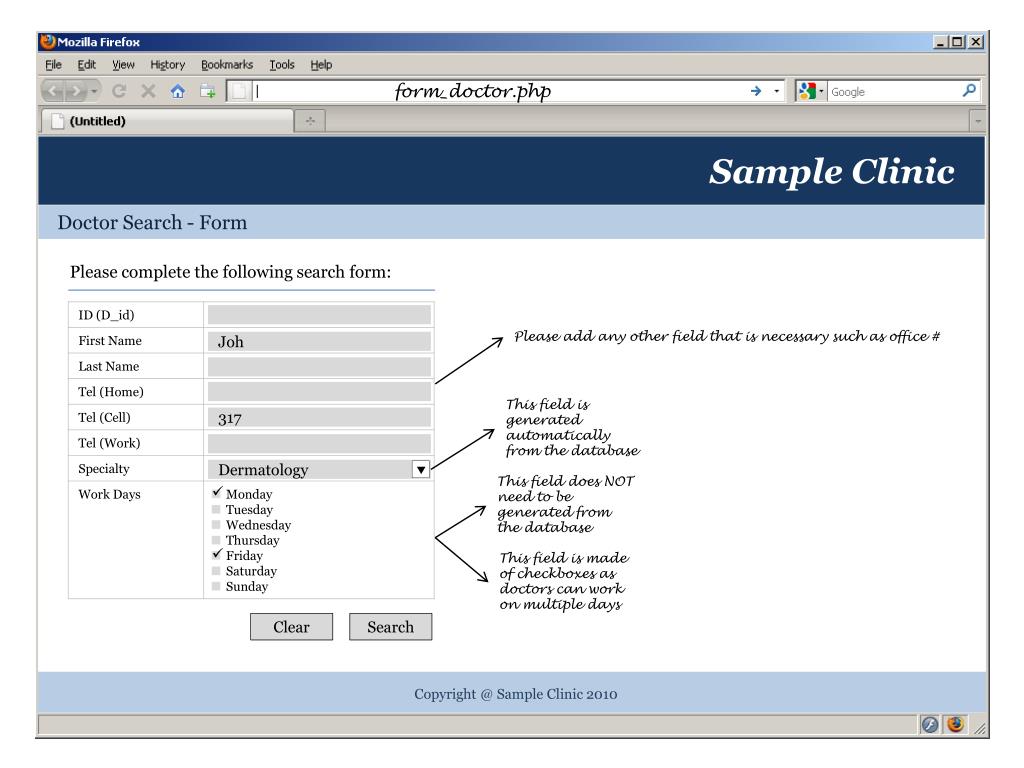Select the (Untitled) tab
The width and height of the screenshot is (1024, 768).
click(x=167, y=121)
